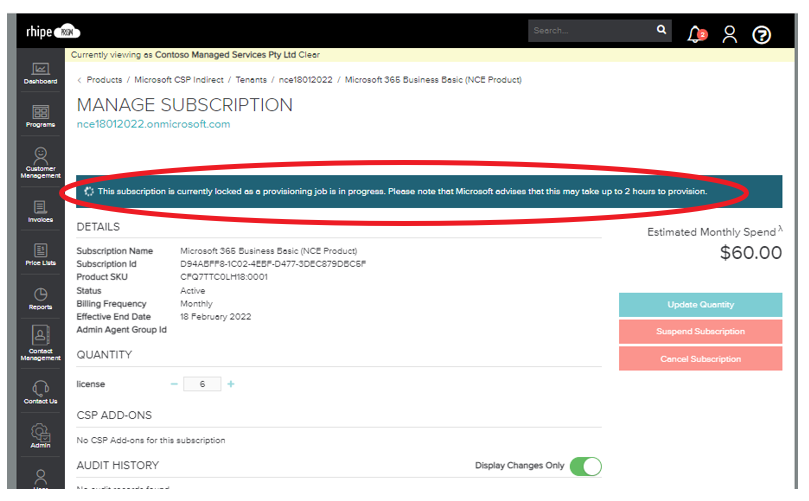The width and height of the screenshot is (809, 501).
Task: Open the help question mark icon
Action: 762,35
